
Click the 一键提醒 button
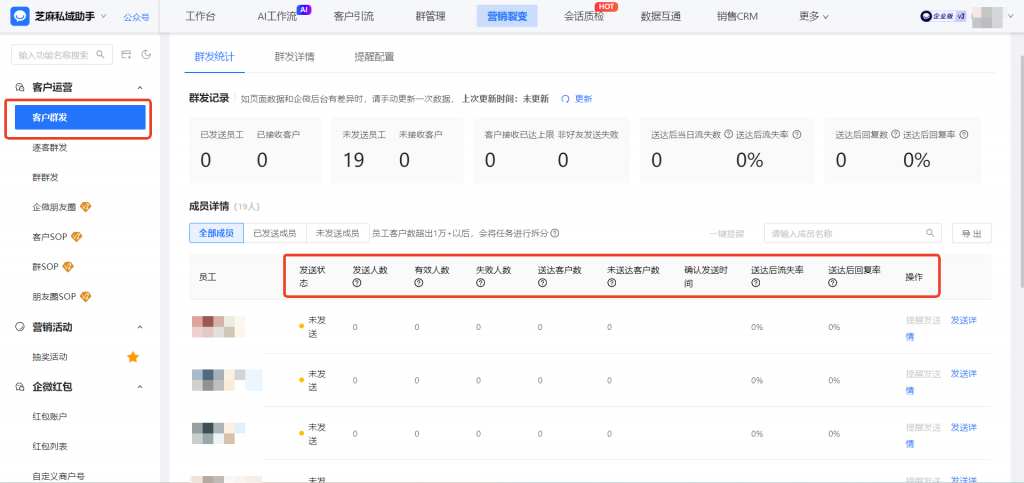pos(727,234)
